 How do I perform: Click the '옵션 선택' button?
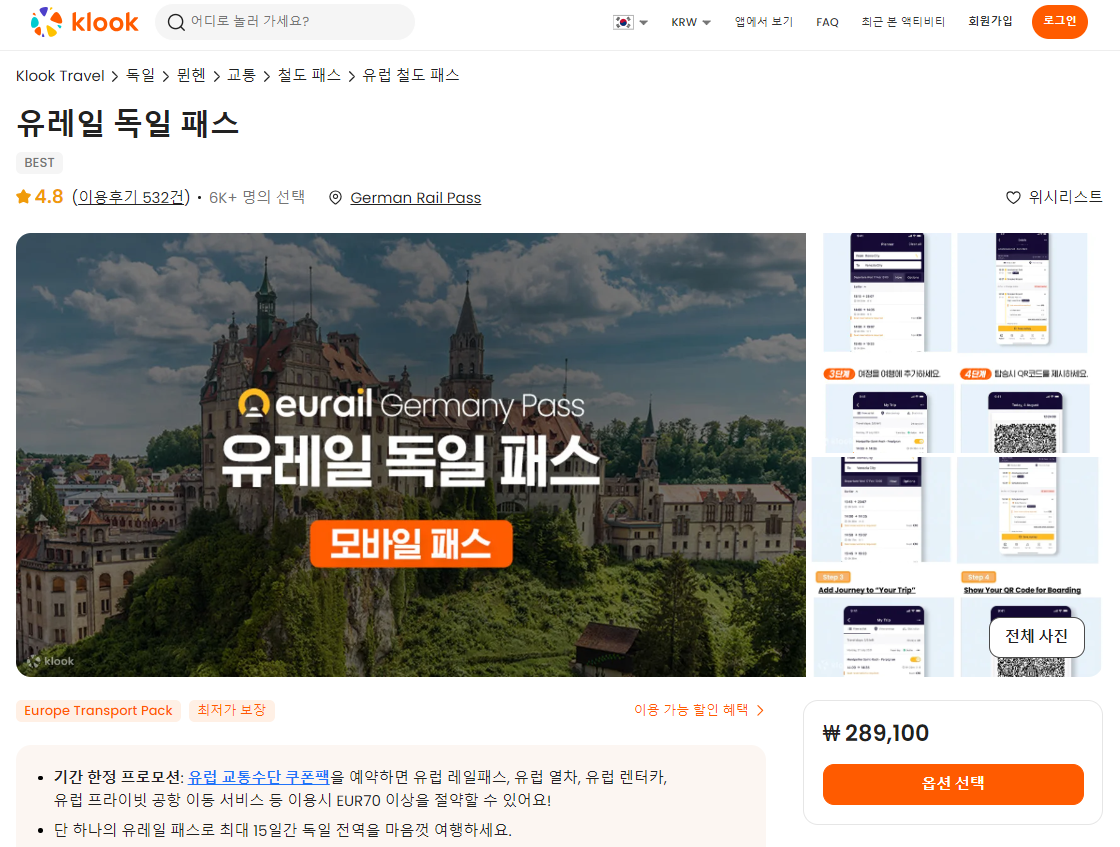(x=953, y=784)
